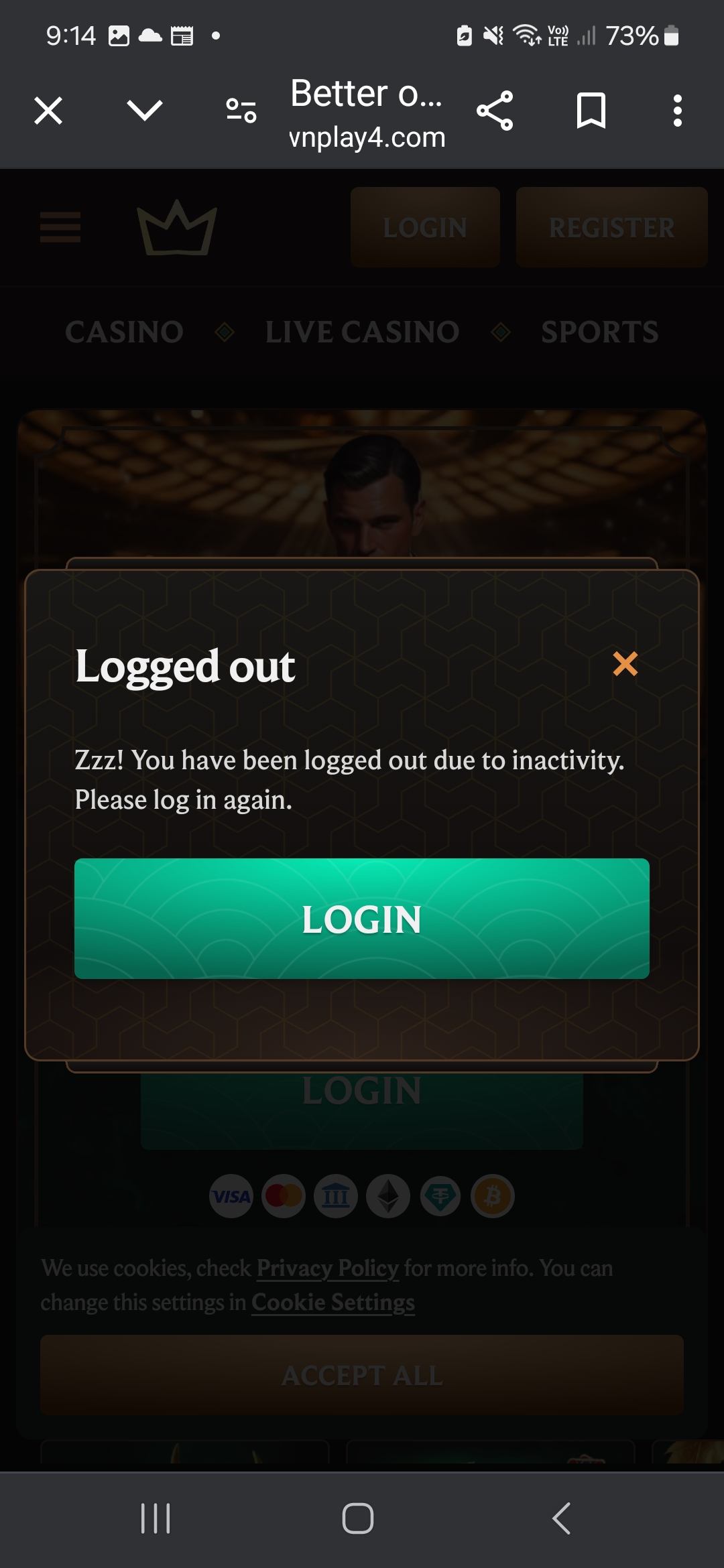Open the CASINO tab

[124, 332]
